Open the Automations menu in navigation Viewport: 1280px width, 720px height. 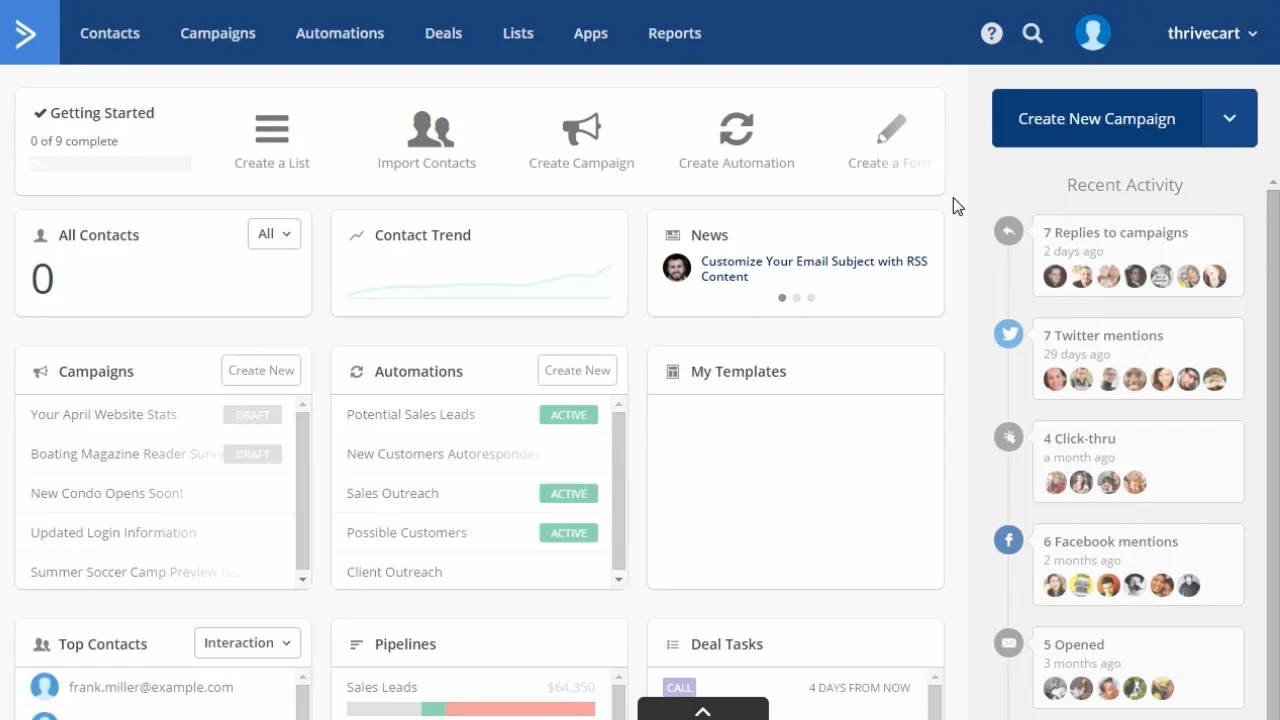click(x=339, y=33)
